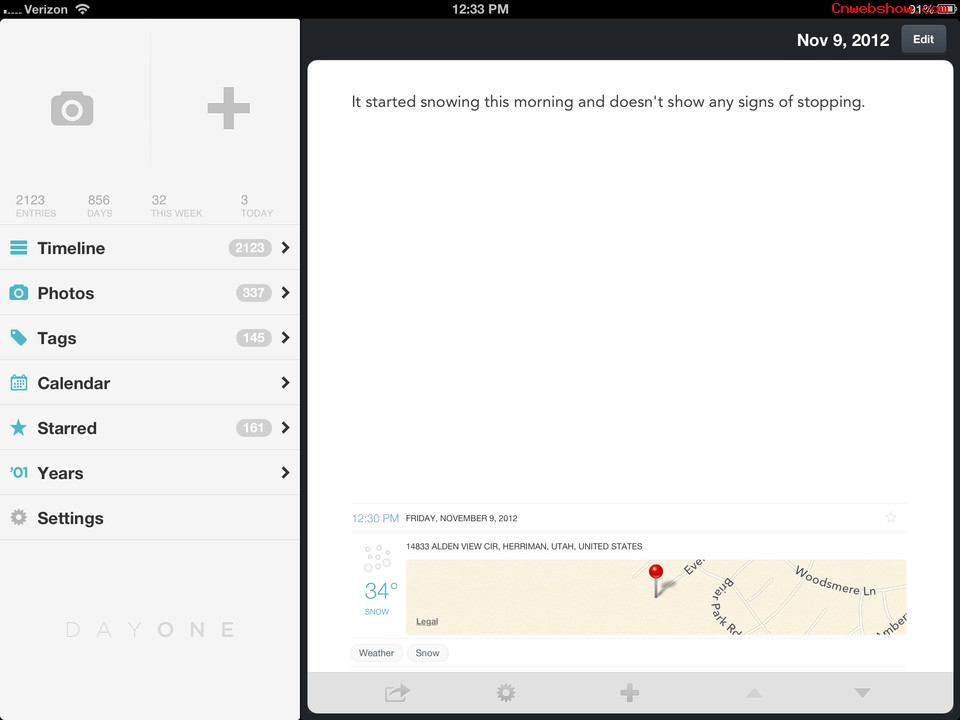Star this entry using the star outline

pos(891,518)
